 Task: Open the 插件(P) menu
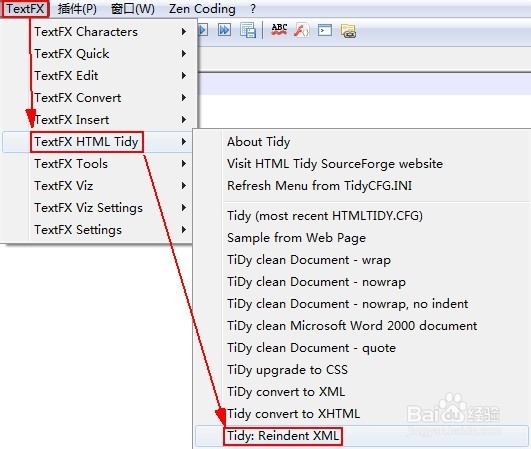point(77,9)
